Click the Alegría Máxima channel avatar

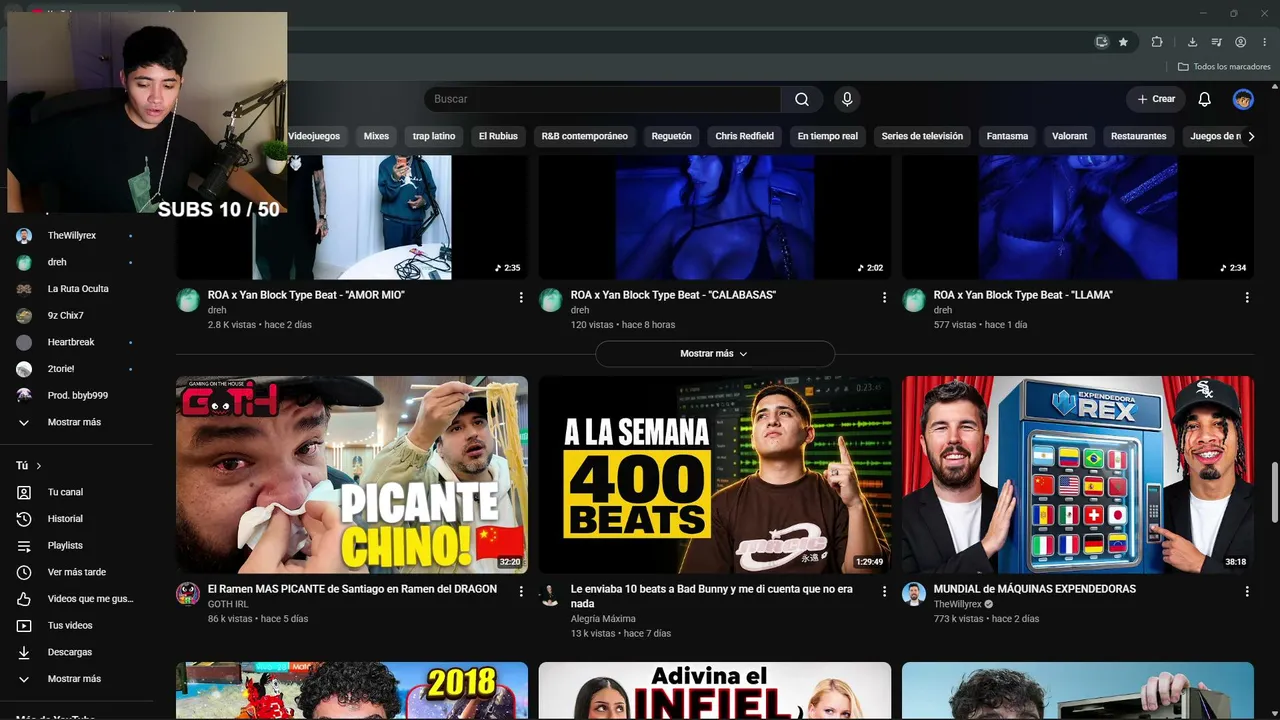pyautogui.click(x=550, y=594)
